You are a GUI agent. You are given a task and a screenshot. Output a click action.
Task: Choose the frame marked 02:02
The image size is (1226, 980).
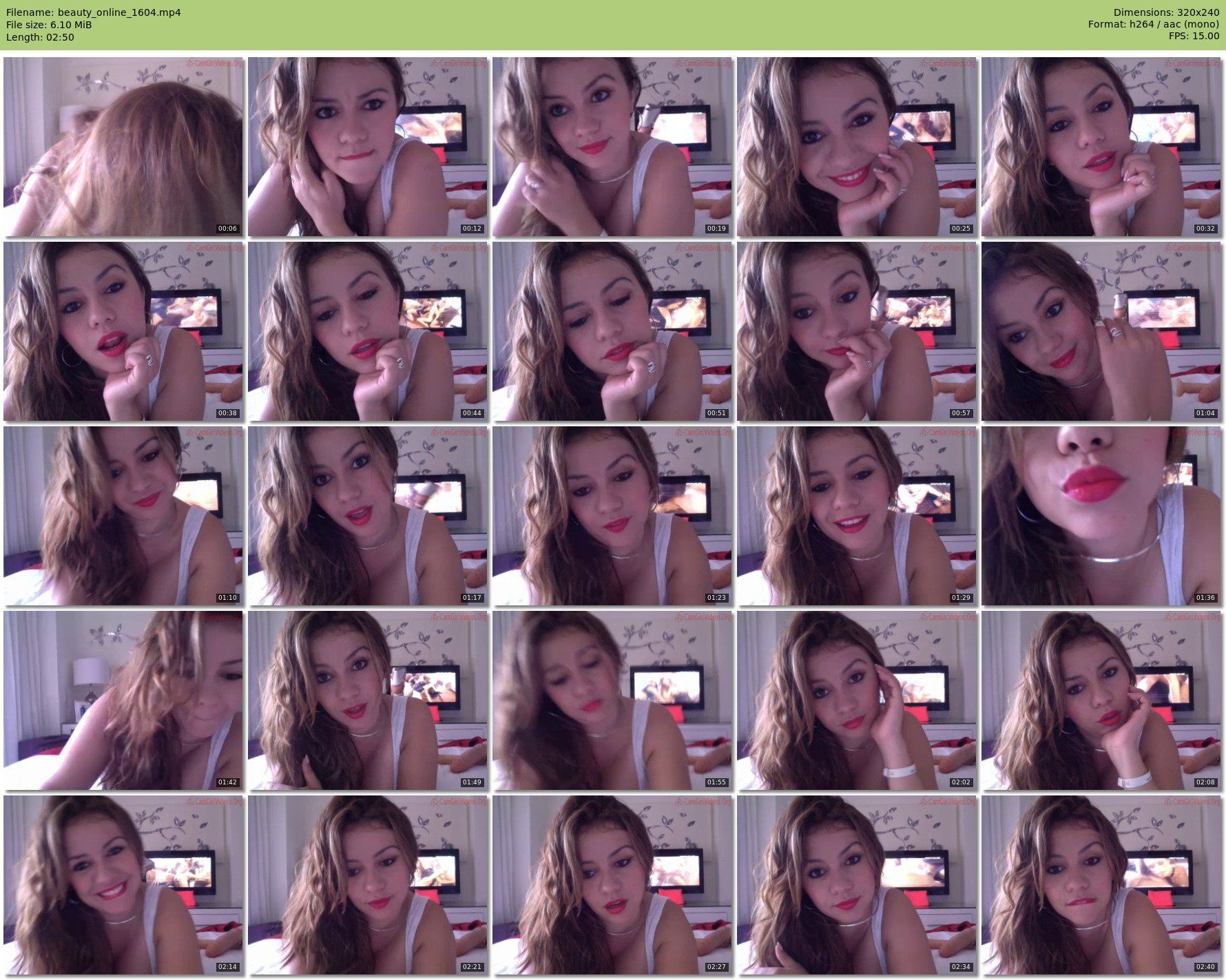pyautogui.click(x=857, y=700)
